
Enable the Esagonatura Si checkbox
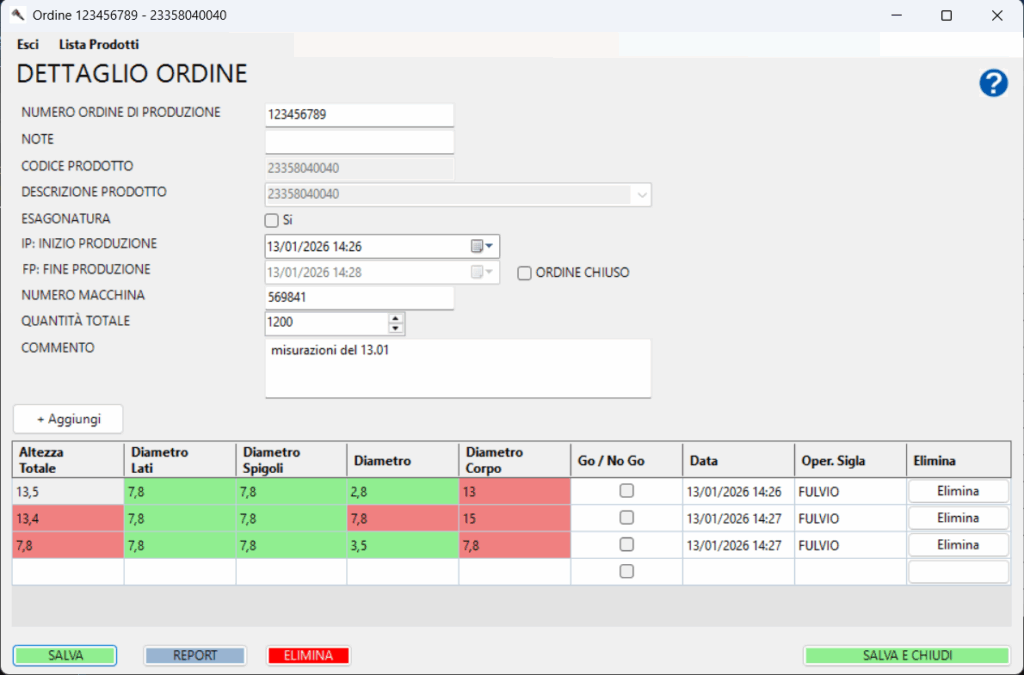tap(271, 220)
